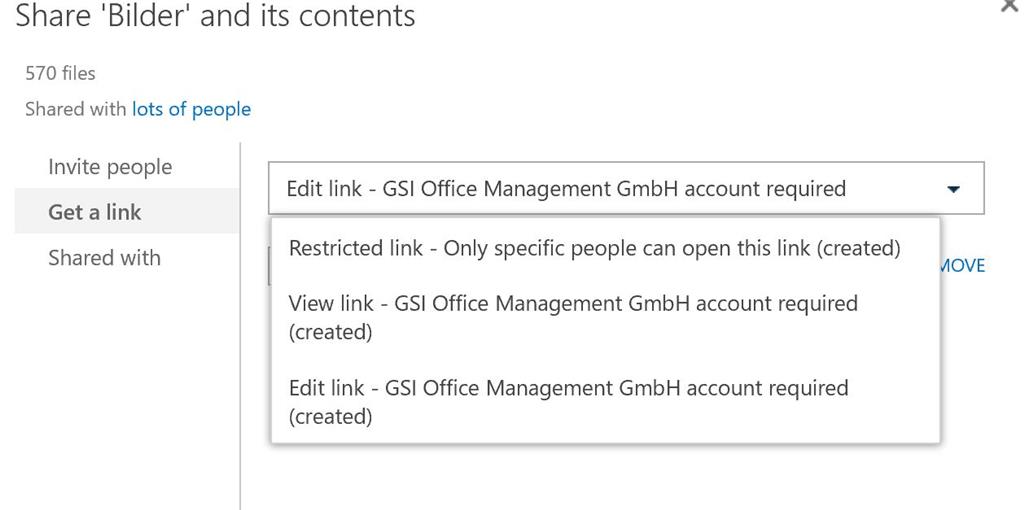Collapse the link type dropdown arrow
1024x510 pixels.
coord(953,189)
